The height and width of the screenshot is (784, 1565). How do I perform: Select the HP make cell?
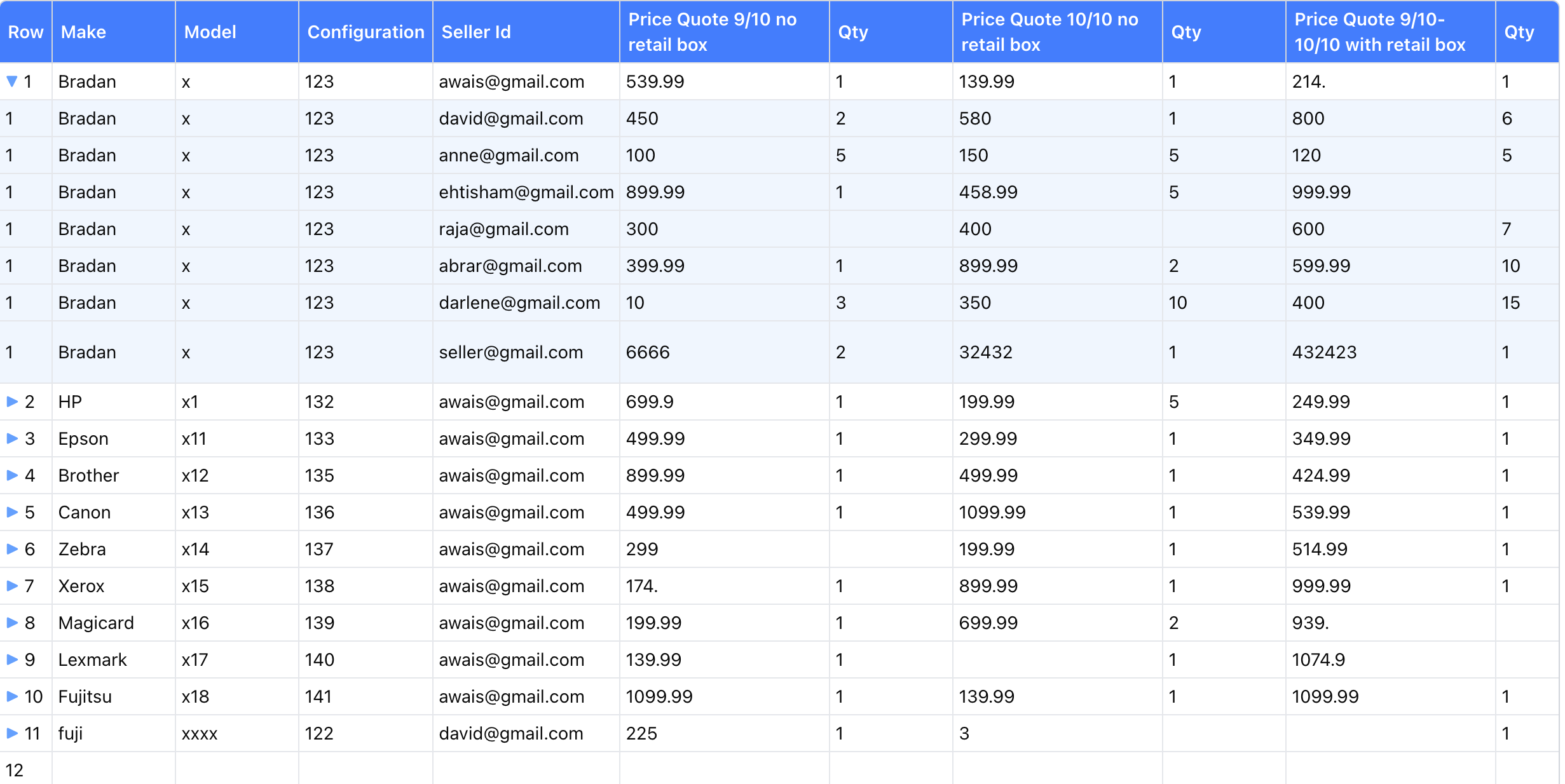[114, 402]
